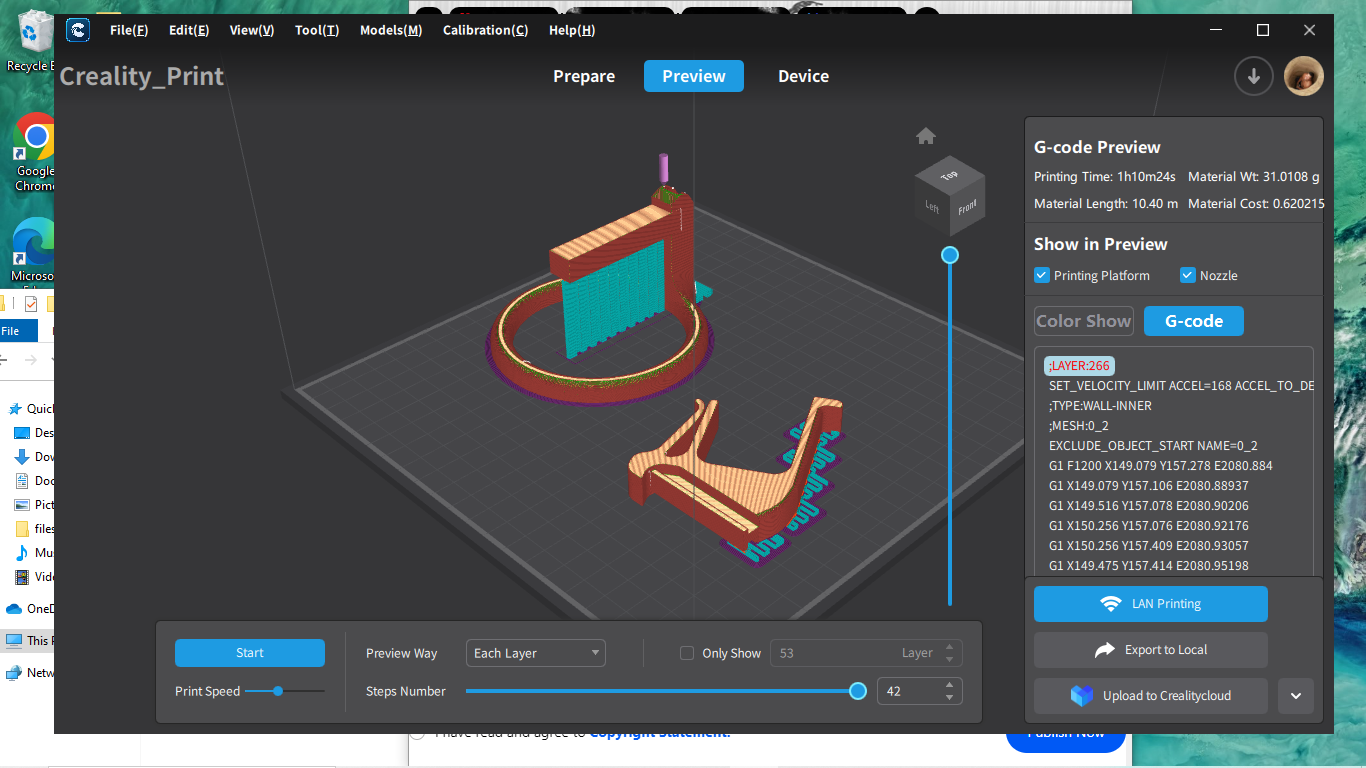The image size is (1366, 768).
Task: Open the user profile avatar in the title bar
Action: pyautogui.click(x=1304, y=75)
